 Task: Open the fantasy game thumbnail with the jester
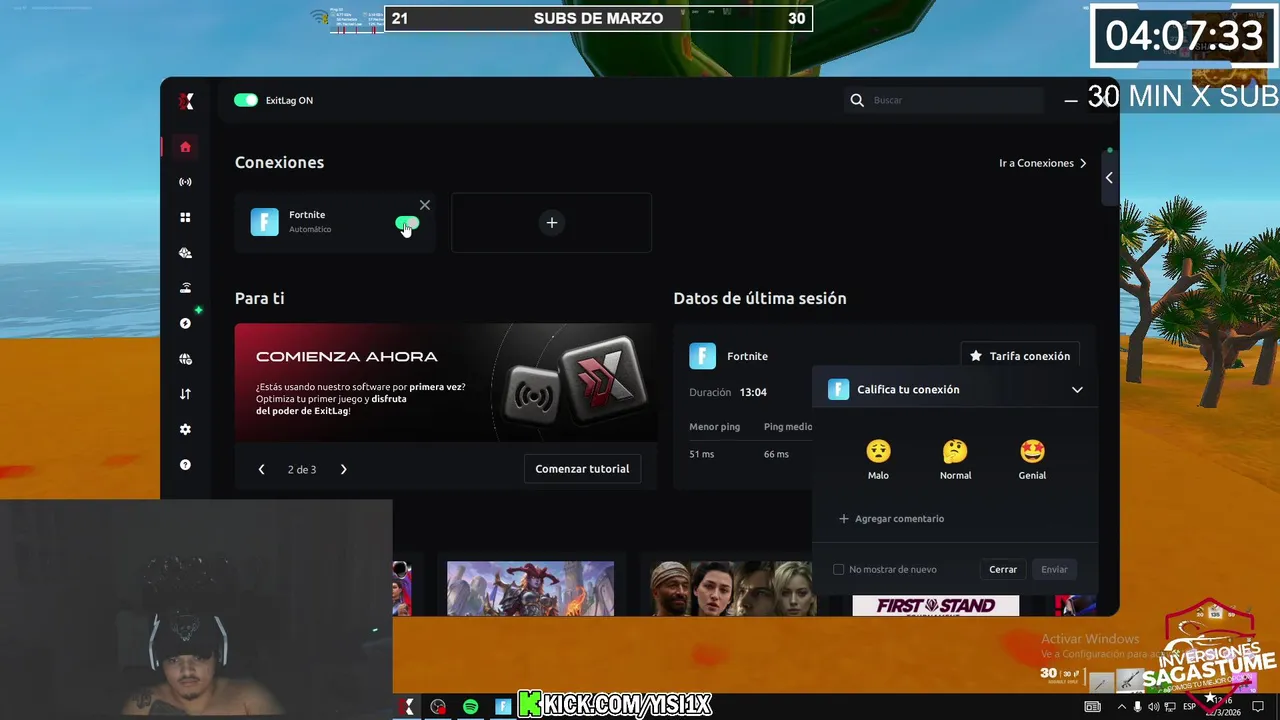530,588
